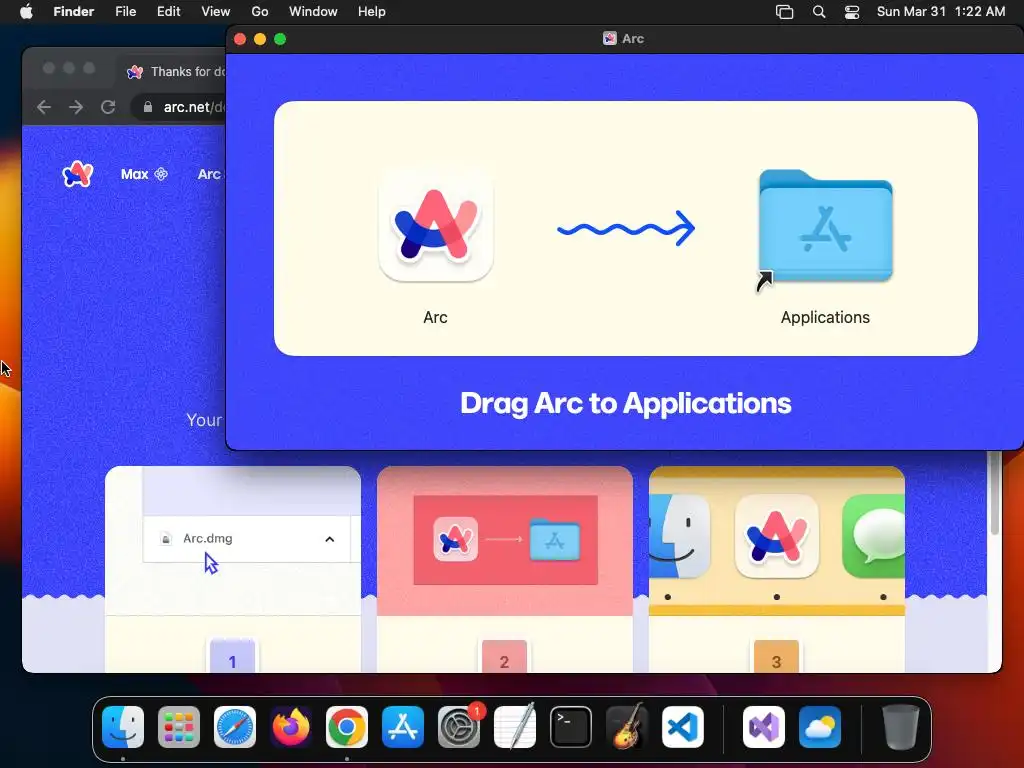This screenshot has width=1024, height=768.
Task: Open TextEdit from the Dock
Action: [x=515, y=727]
